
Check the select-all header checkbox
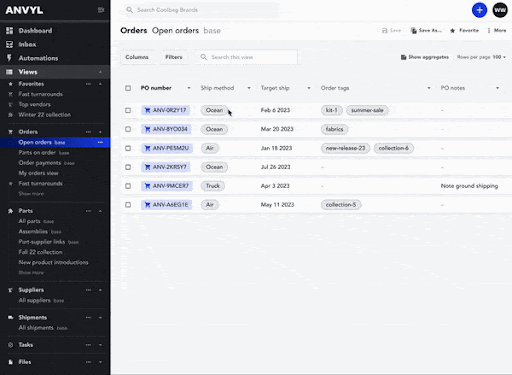(128, 88)
